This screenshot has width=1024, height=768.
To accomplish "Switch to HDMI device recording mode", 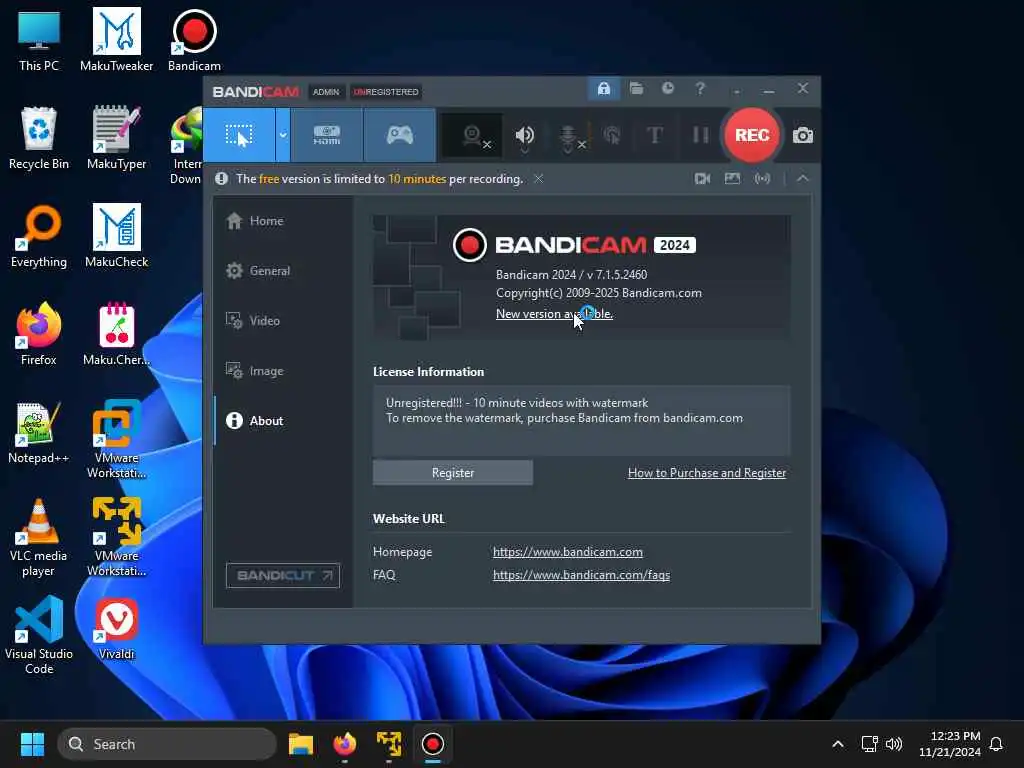I will coord(327,135).
